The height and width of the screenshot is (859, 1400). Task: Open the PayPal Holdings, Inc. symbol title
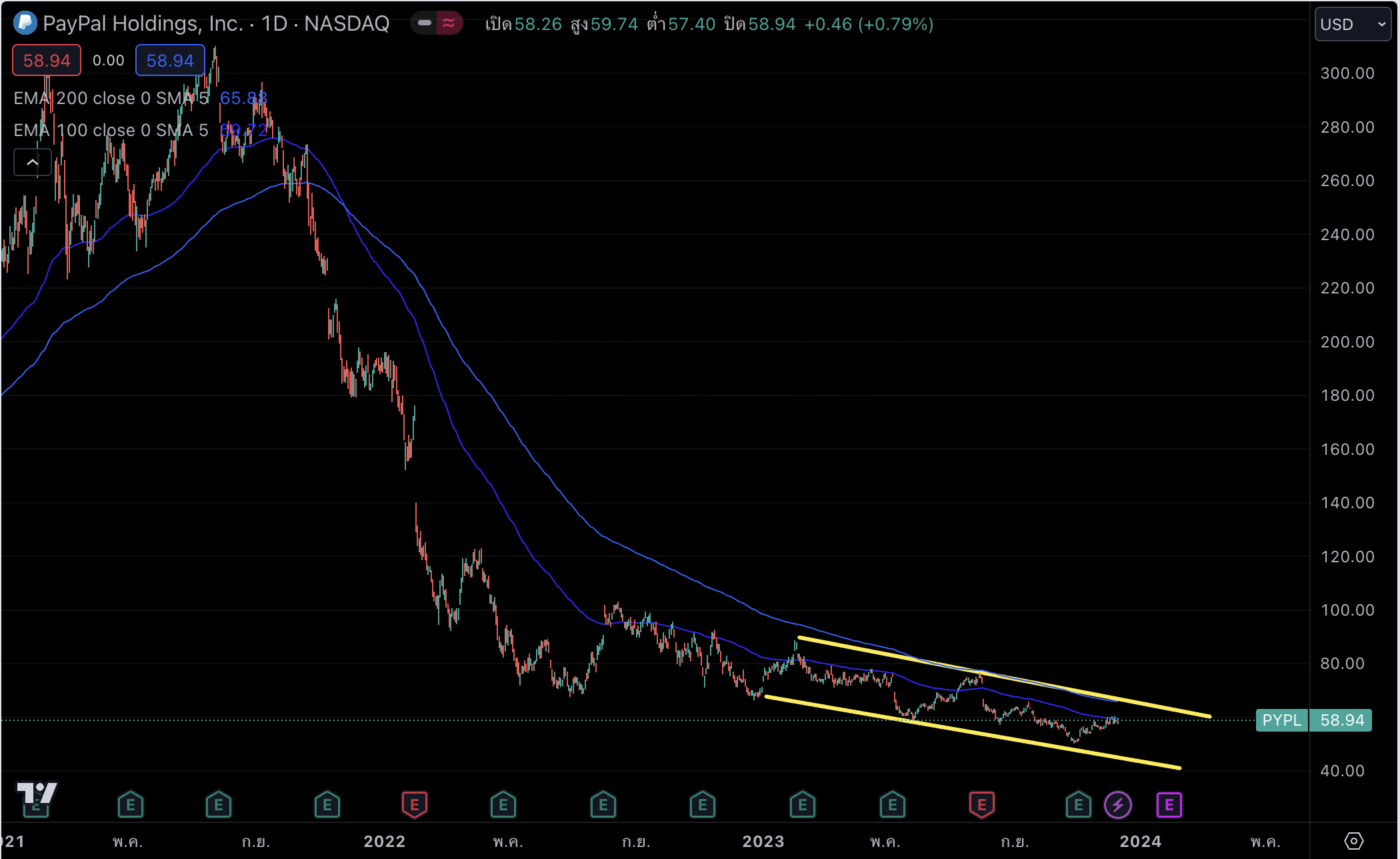[216, 23]
